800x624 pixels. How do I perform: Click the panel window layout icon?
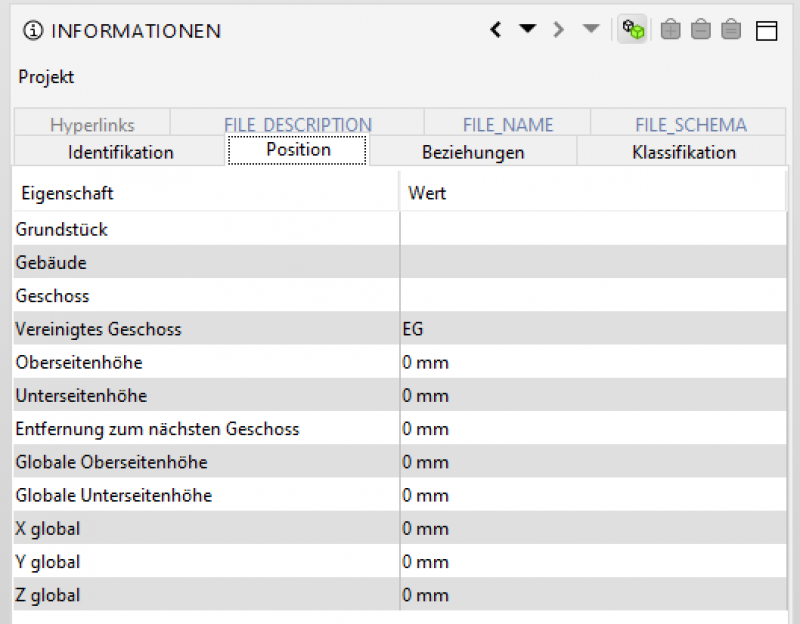(x=767, y=30)
